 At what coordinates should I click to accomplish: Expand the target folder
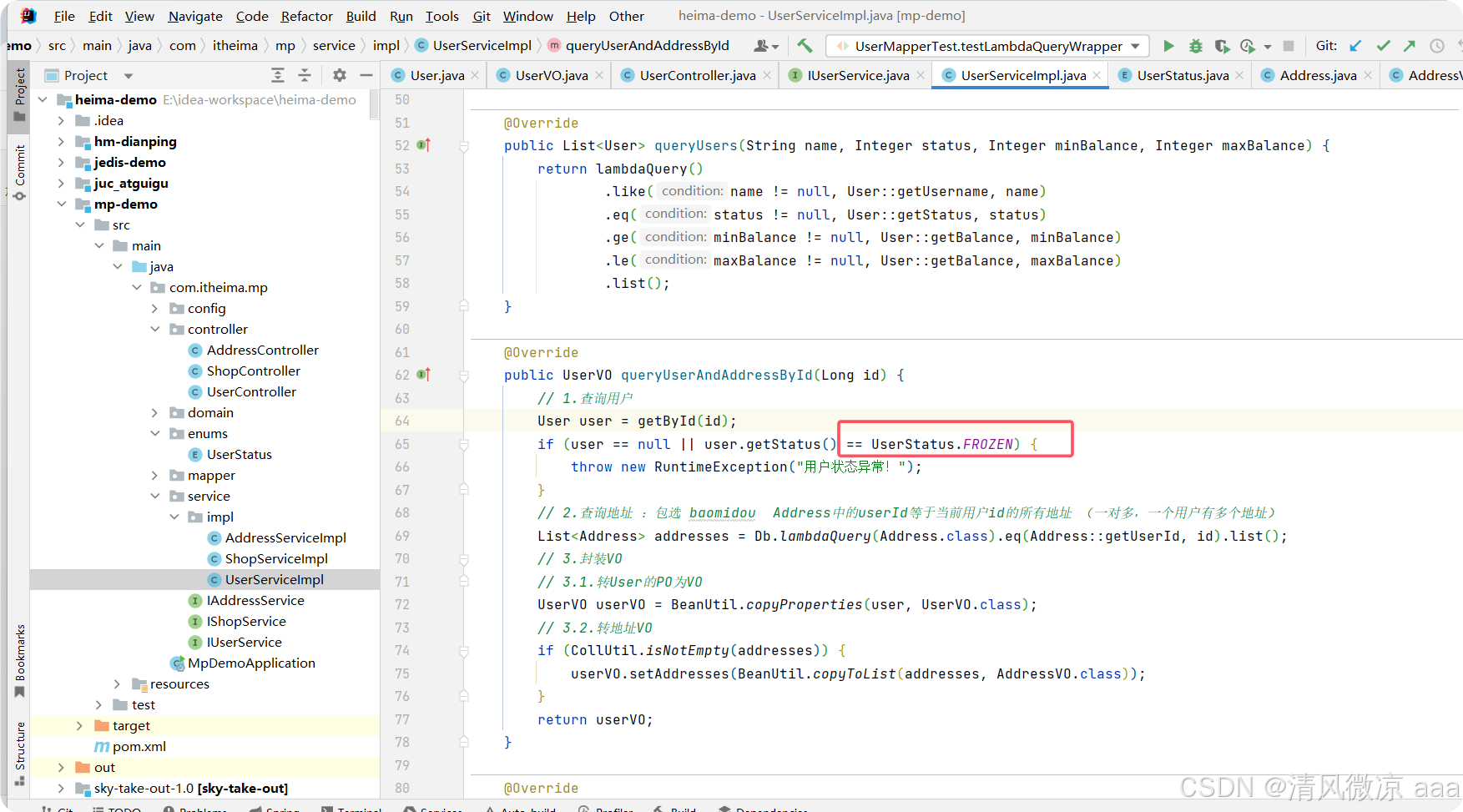click(79, 726)
